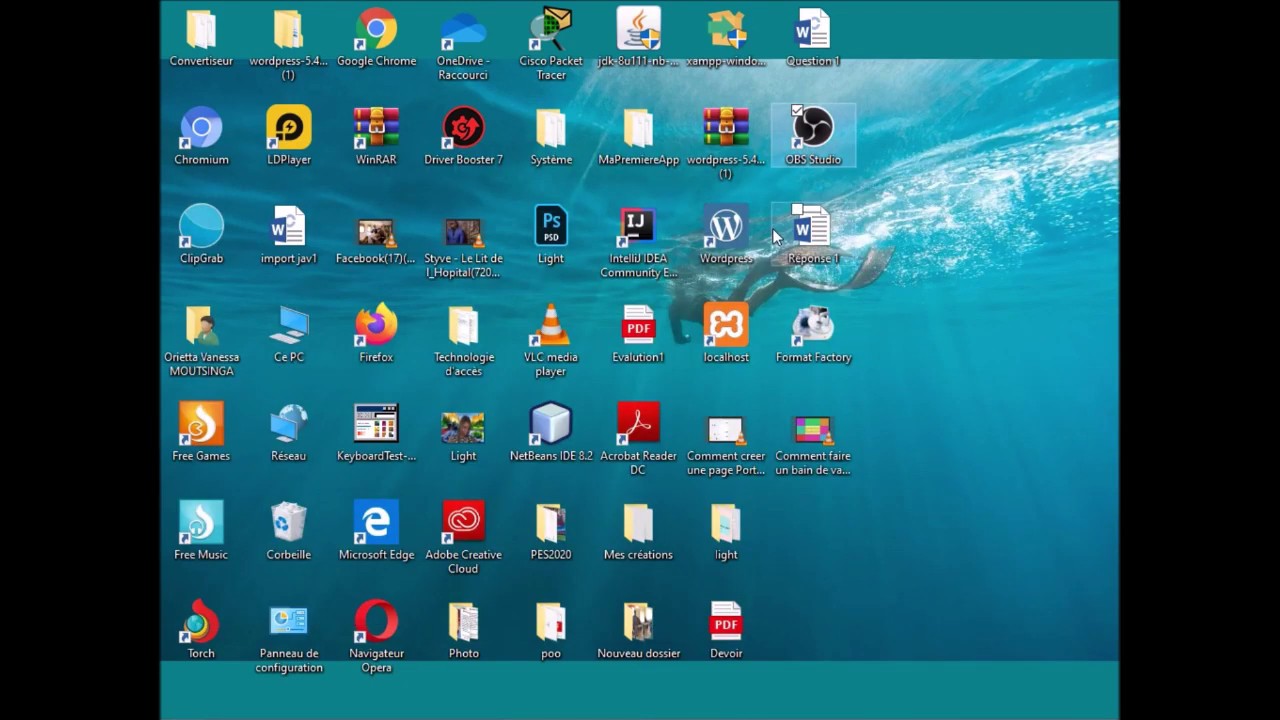Tick the selection checkbox on Reponse 1
This screenshot has width=1280, height=720.
797,210
